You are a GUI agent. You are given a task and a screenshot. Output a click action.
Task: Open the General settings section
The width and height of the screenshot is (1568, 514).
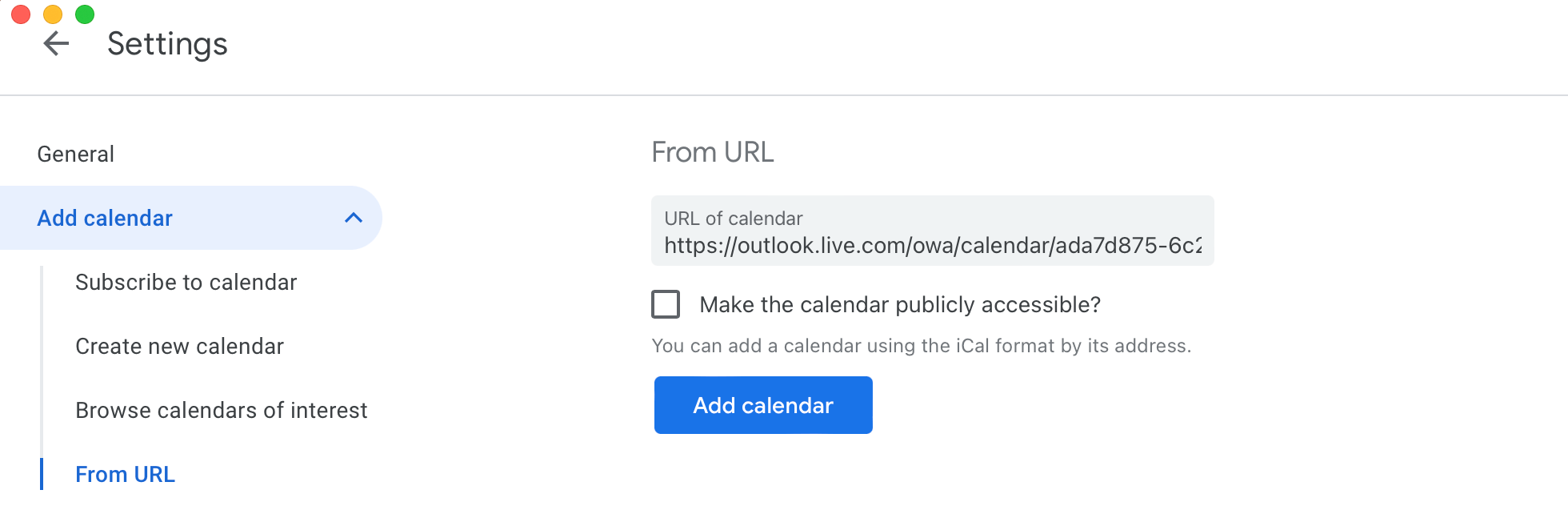76,154
